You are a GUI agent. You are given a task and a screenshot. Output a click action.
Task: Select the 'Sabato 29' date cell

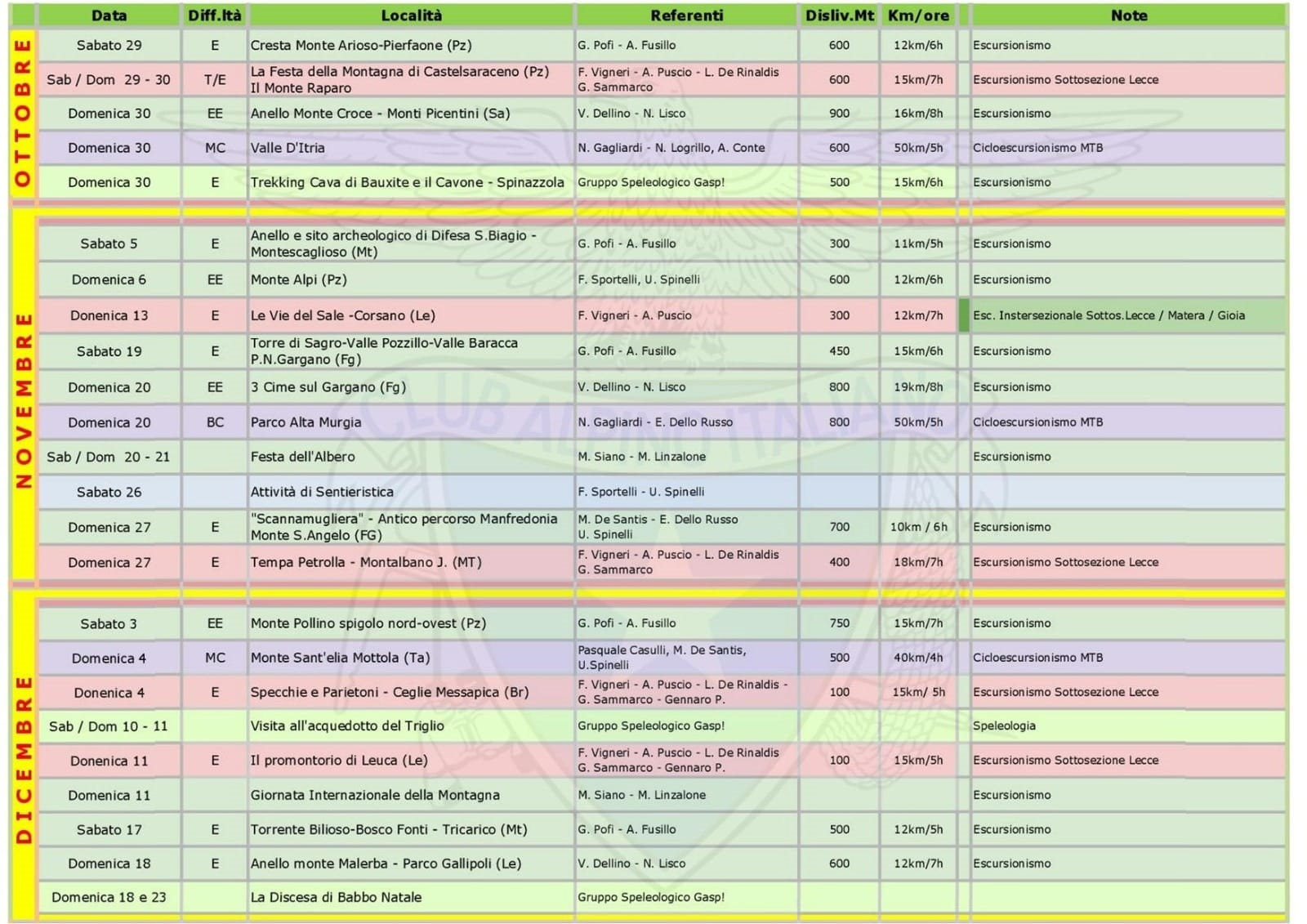pos(109,46)
